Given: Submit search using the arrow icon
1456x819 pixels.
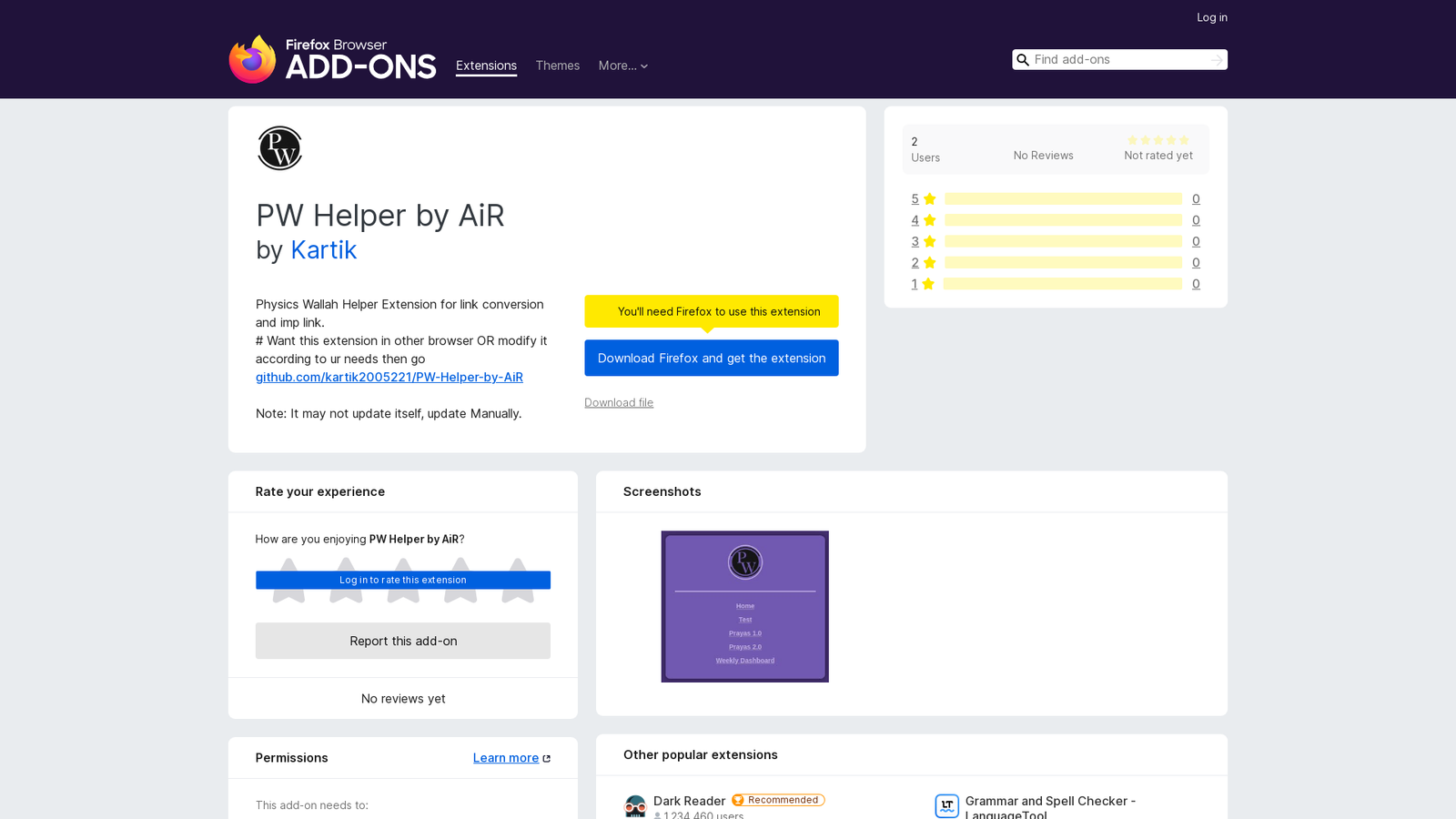Looking at the screenshot, I should pos(1217,60).
